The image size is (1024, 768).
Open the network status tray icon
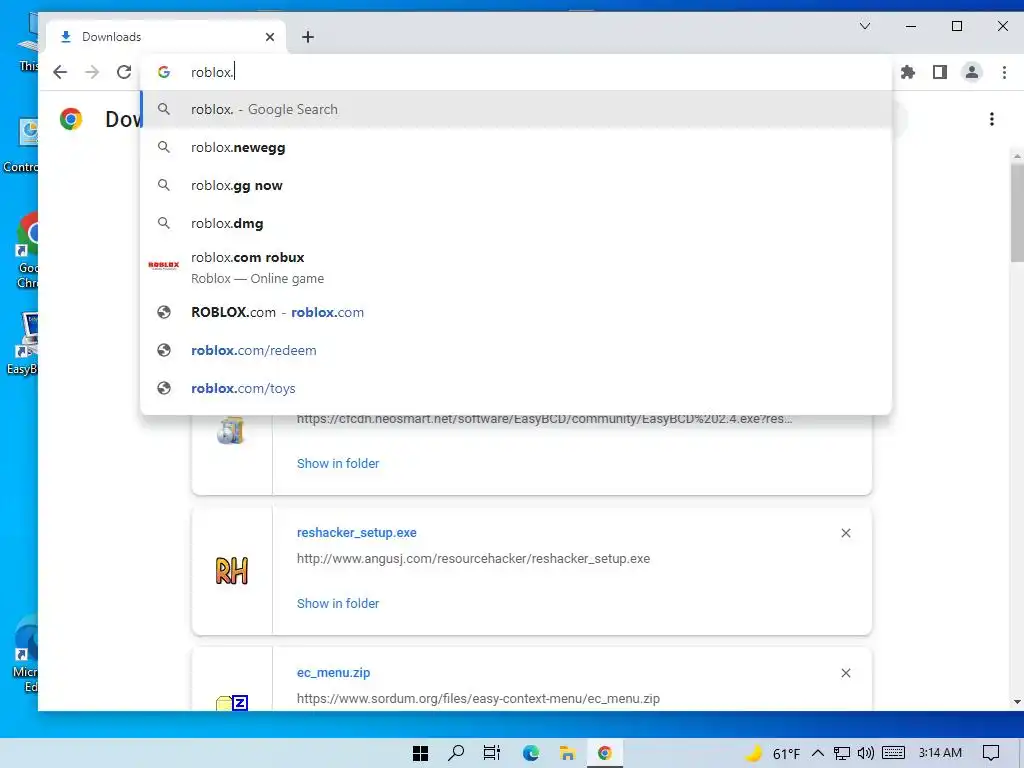coord(842,754)
